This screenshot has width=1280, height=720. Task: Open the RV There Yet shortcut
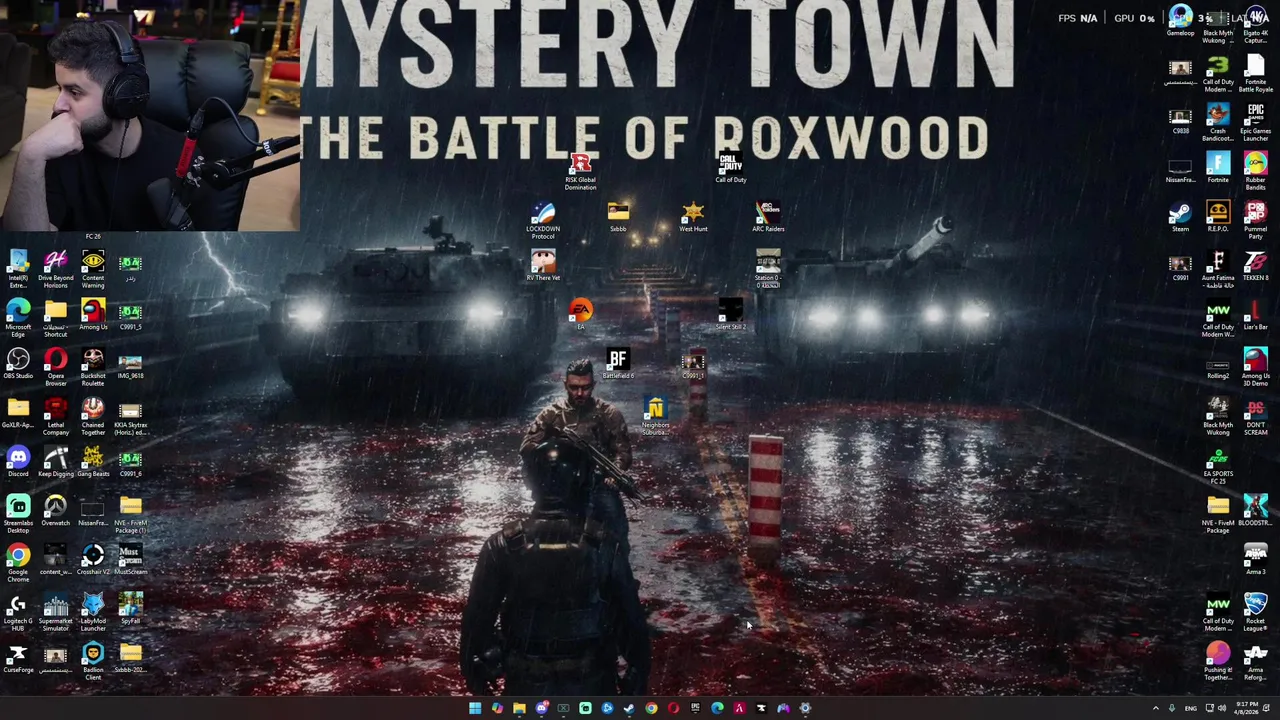[x=543, y=266]
